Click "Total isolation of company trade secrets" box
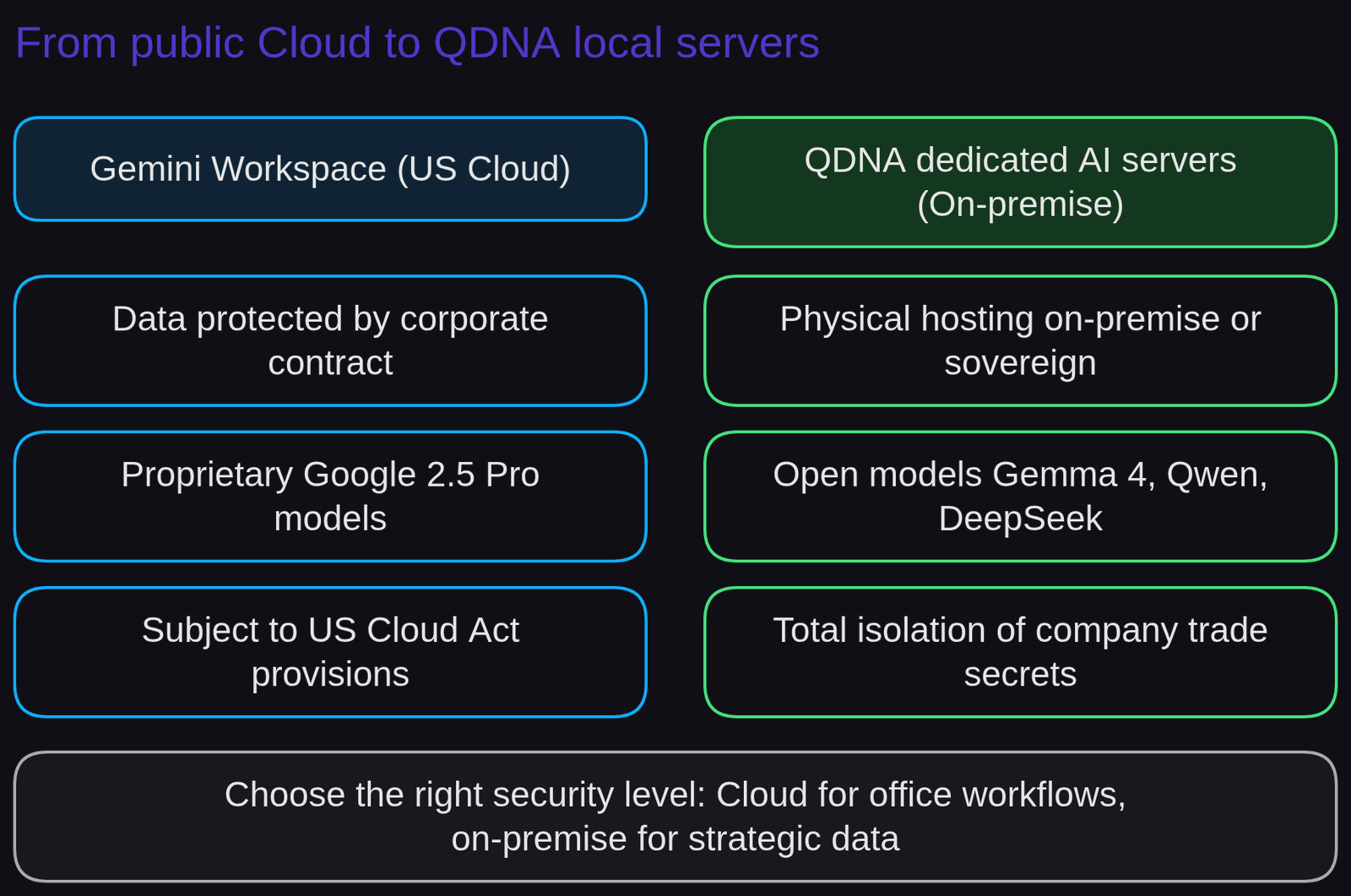Screen dimensions: 1351x896 tap(1020, 652)
